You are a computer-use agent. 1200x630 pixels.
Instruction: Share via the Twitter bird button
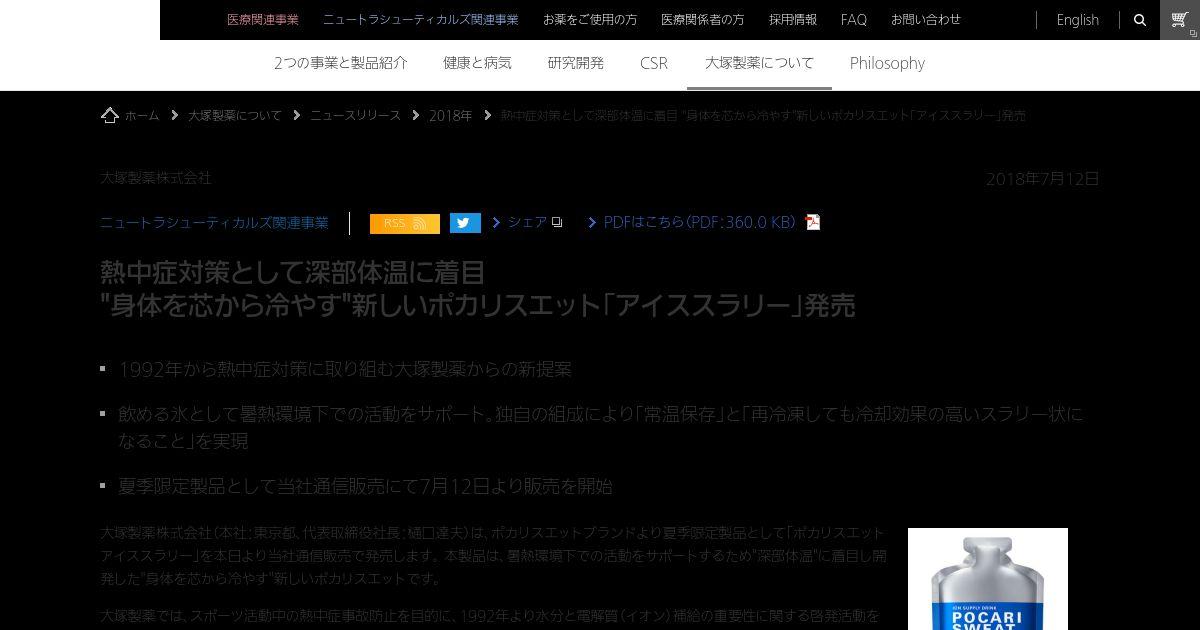465,223
